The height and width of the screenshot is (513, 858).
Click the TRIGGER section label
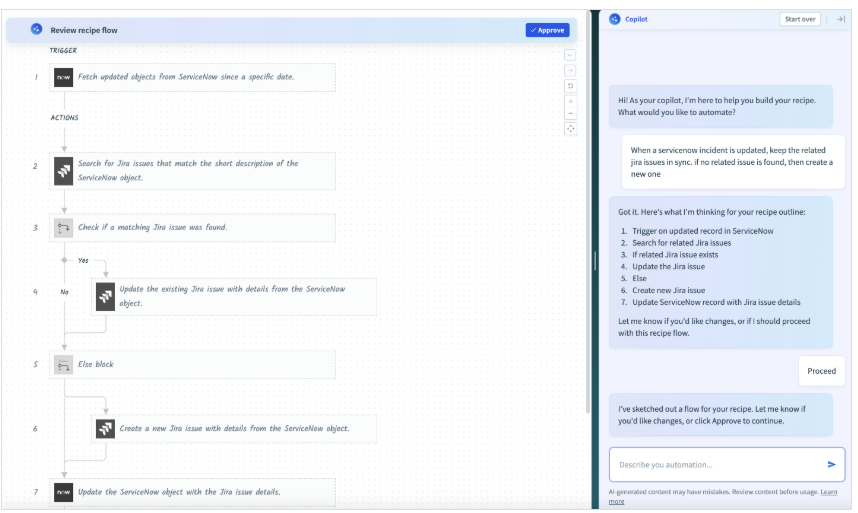pyautogui.click(x=63, y=50)
